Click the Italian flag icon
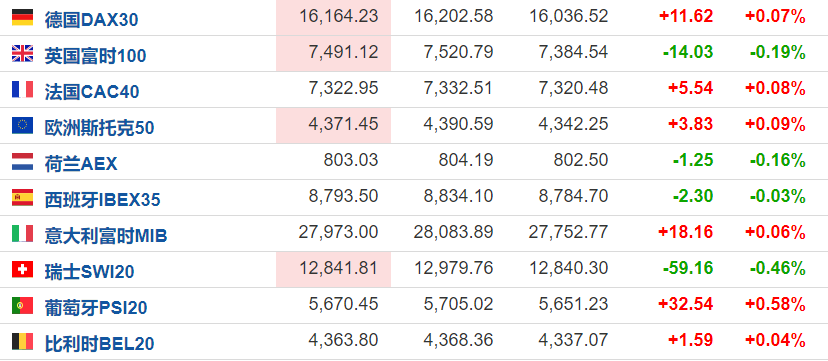The width and height of the screenshot is (828, 361). click(22, 233)
